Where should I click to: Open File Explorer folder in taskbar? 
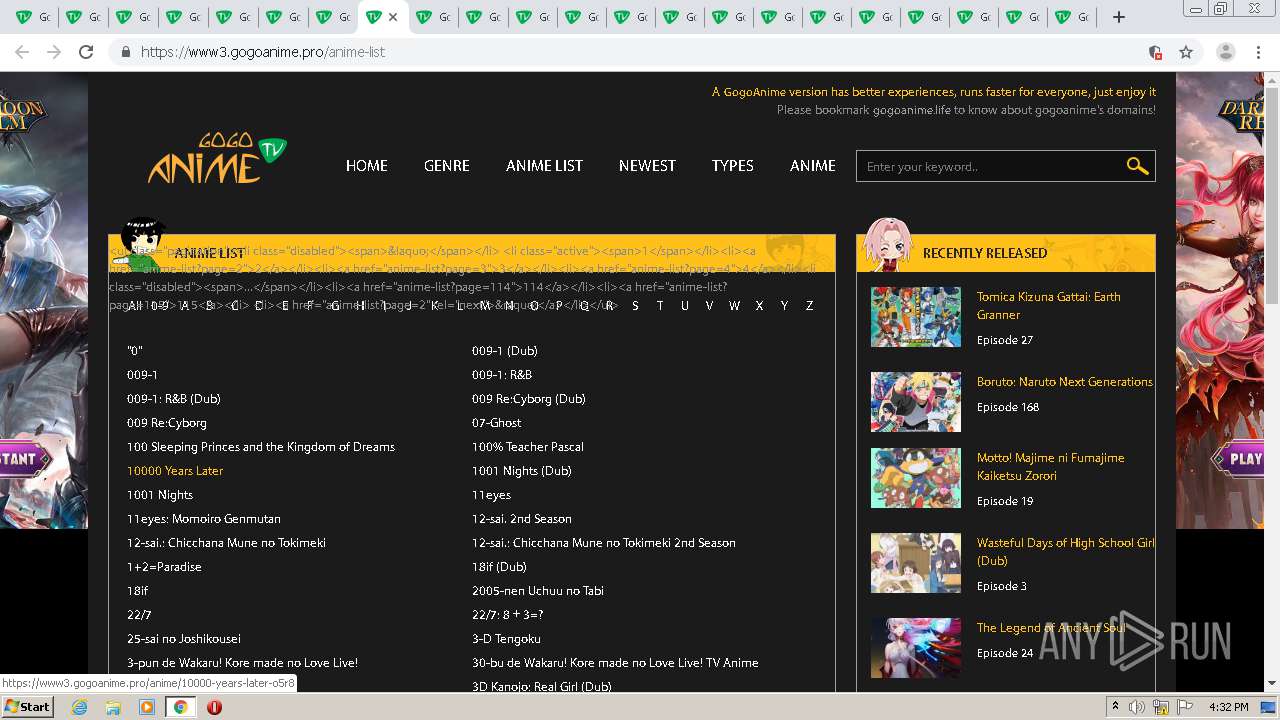pos(113,707)
